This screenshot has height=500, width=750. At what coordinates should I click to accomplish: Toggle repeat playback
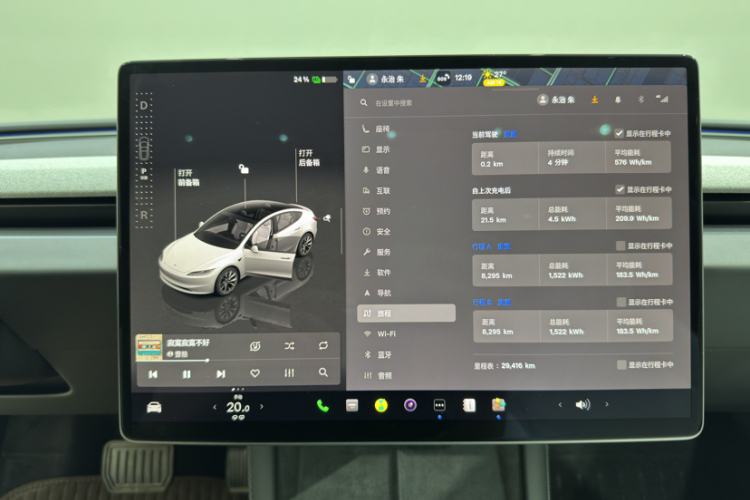coord(323,345)
